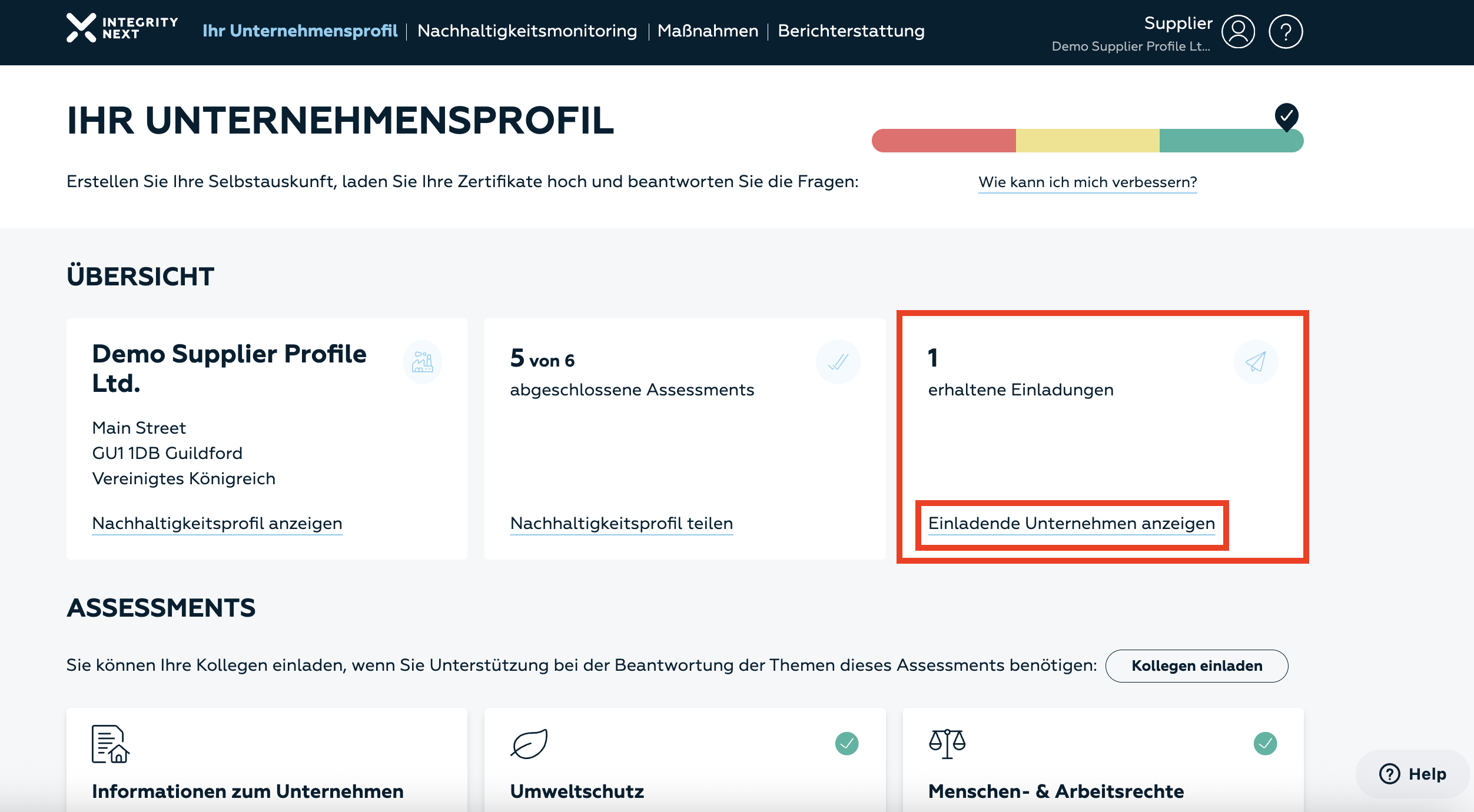The width and height of the screenshot is (1474, 812).
Task: Click the green segment of progress bar
Action: pyautogui.click(x=1224, y=141)
